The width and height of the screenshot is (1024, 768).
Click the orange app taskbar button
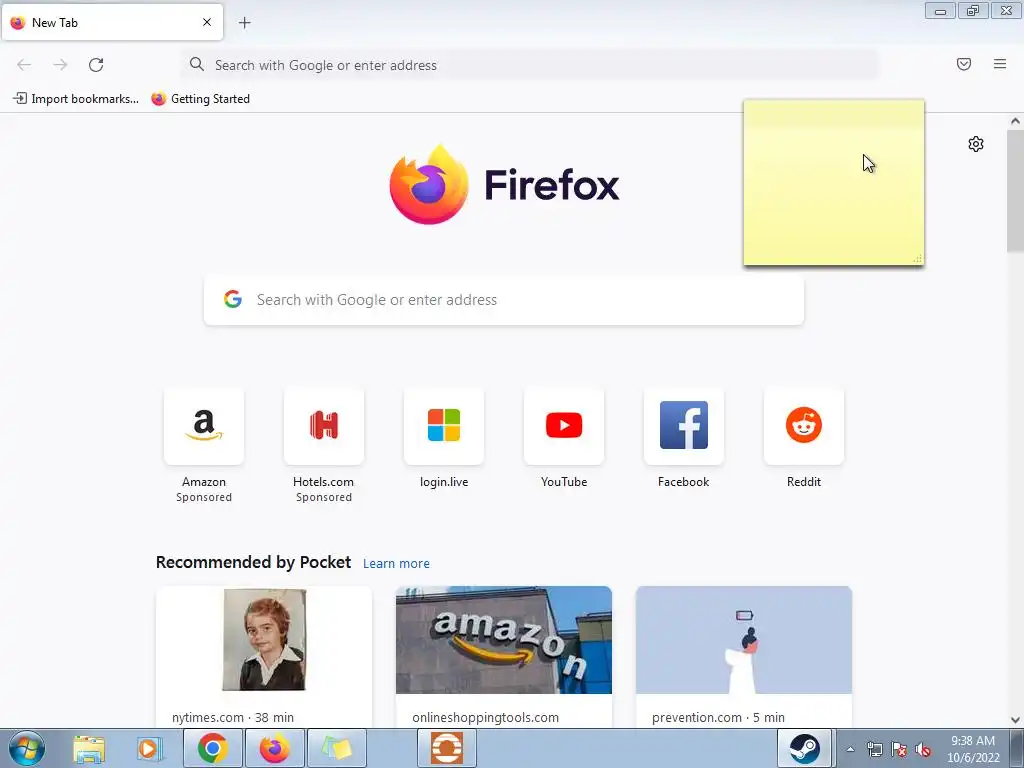coord(447,748)
